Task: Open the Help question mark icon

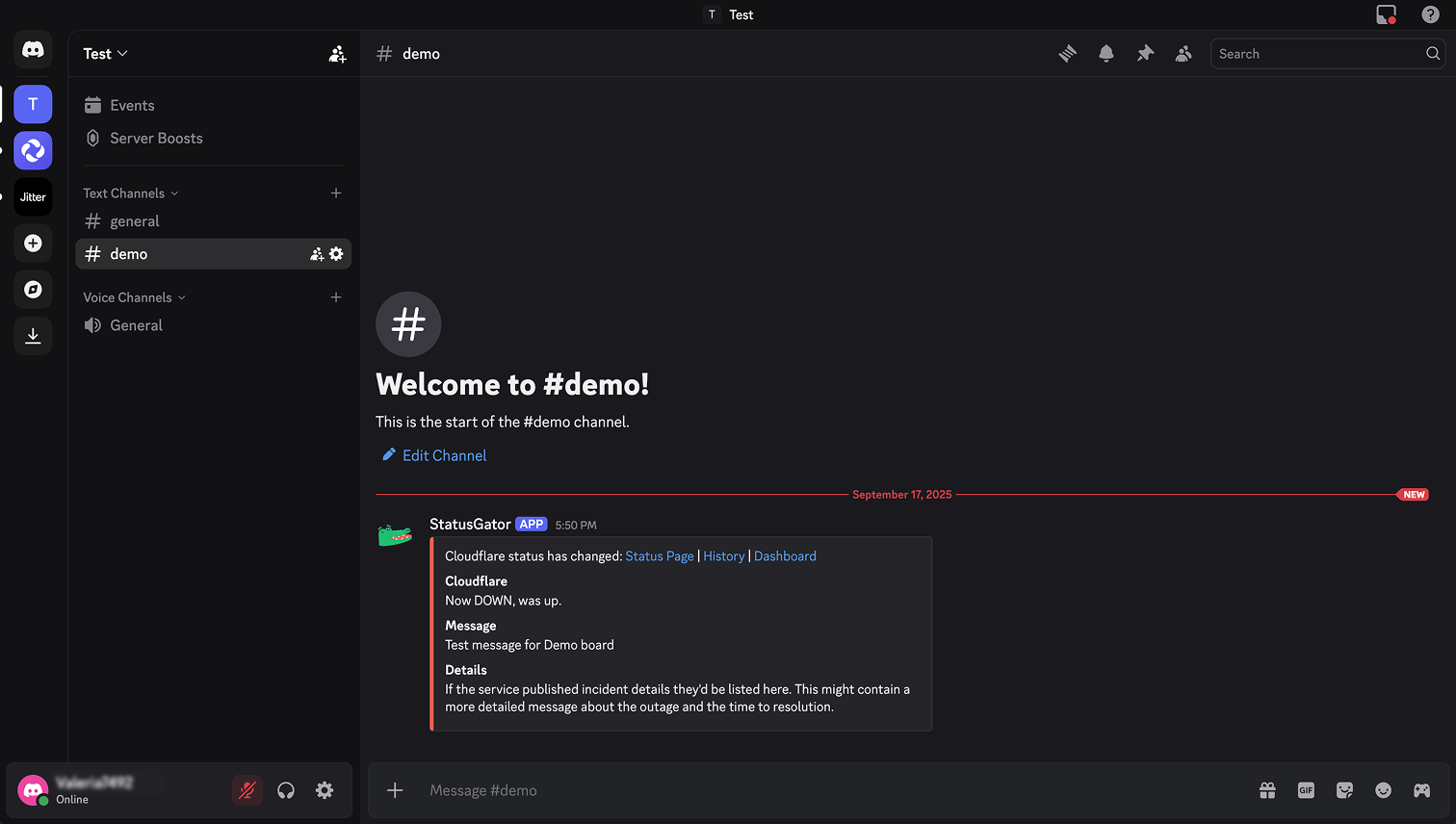Action: (x=1431, y=14)
